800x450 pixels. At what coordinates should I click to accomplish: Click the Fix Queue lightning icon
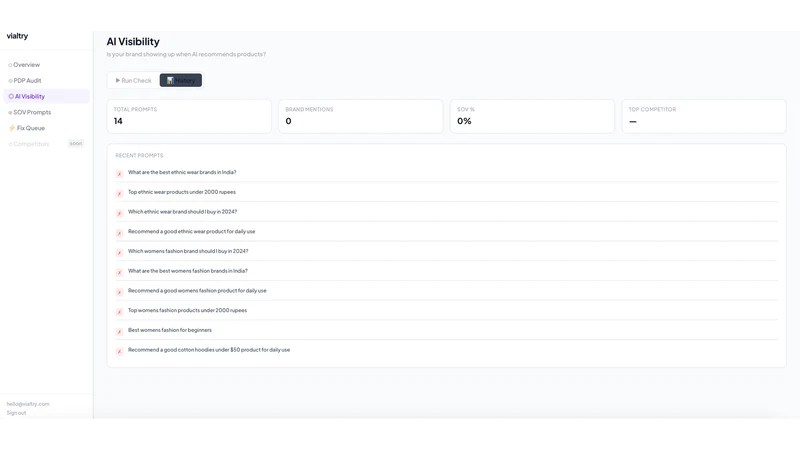12,128
